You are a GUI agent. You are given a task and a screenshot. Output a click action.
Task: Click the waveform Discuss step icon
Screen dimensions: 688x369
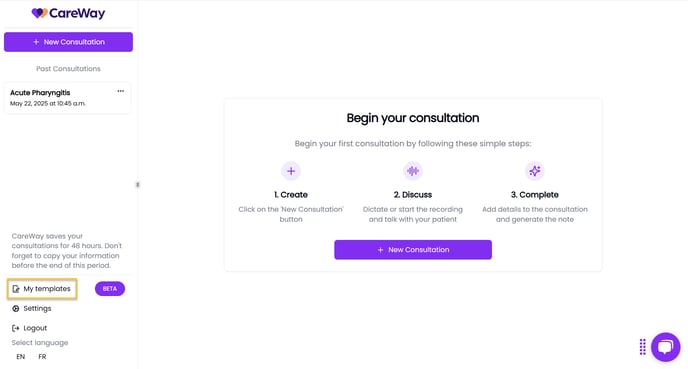[x=413, y=171]
